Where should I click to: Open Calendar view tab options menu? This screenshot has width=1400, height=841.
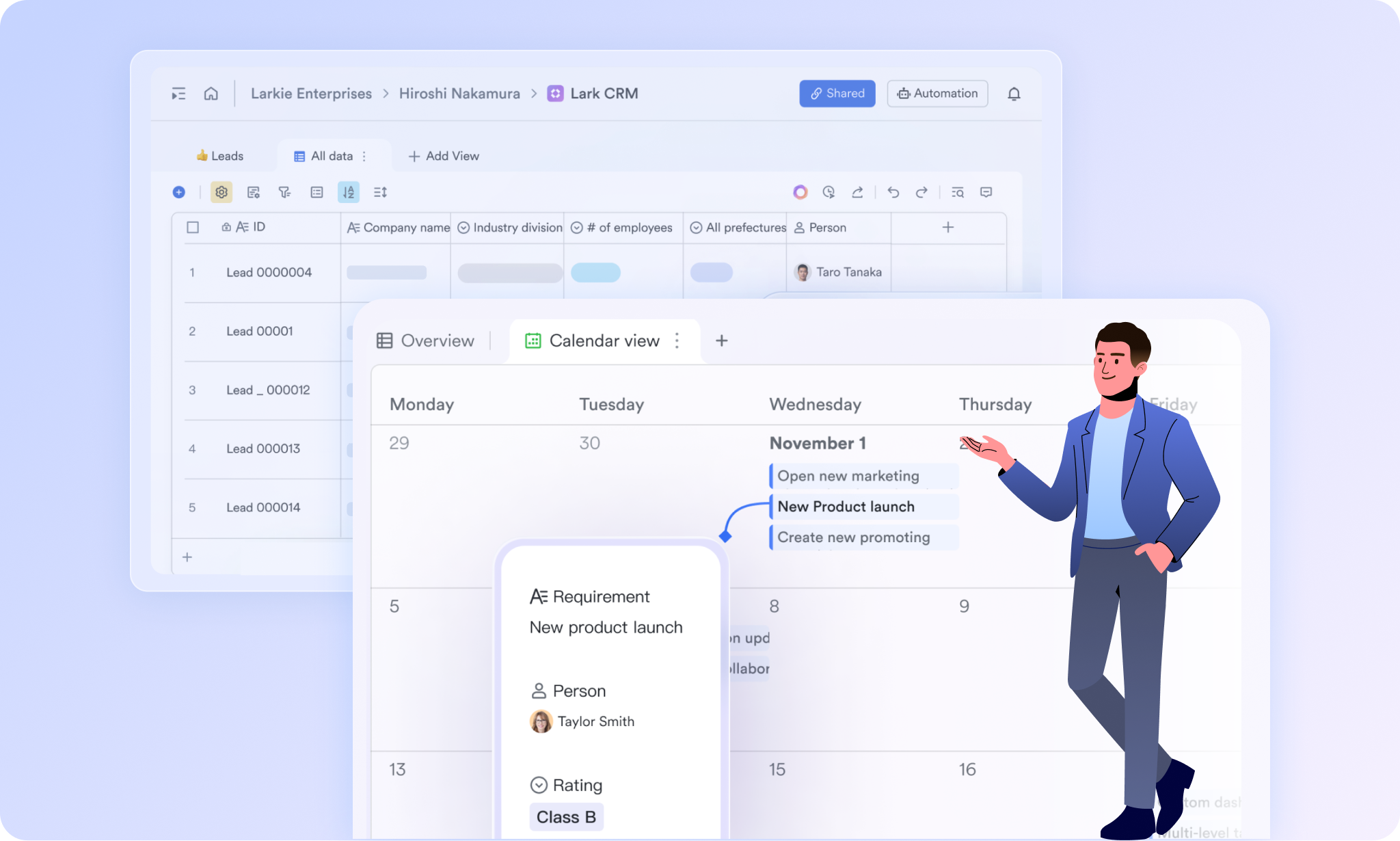pos(677,341)
